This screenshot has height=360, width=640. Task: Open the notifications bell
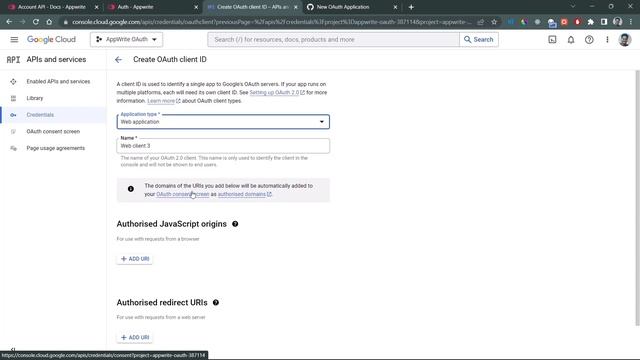571,40
